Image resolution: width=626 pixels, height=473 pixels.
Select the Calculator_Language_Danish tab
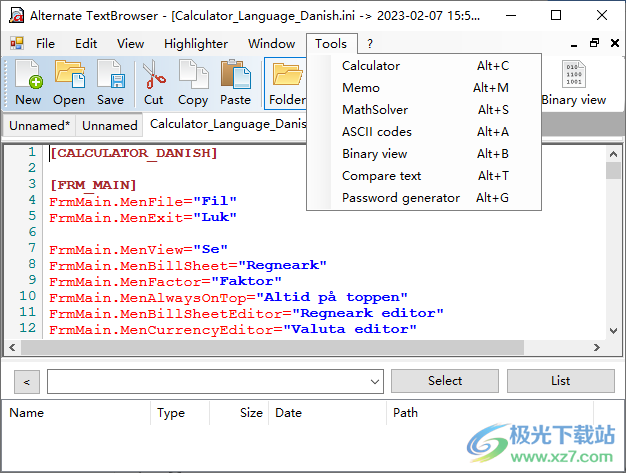coord(227,124)
